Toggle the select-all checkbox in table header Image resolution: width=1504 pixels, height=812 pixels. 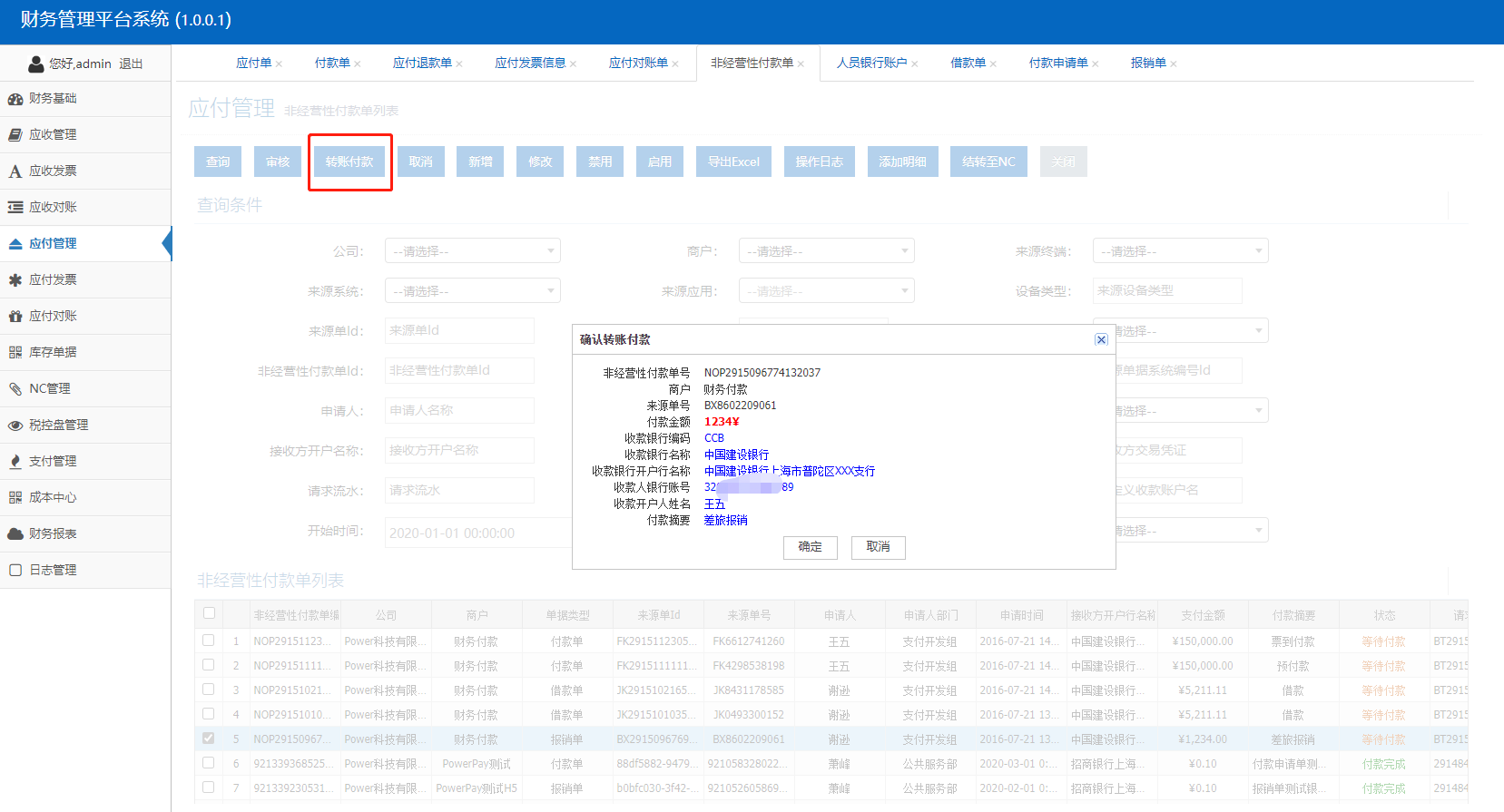(x=209, y=613)
